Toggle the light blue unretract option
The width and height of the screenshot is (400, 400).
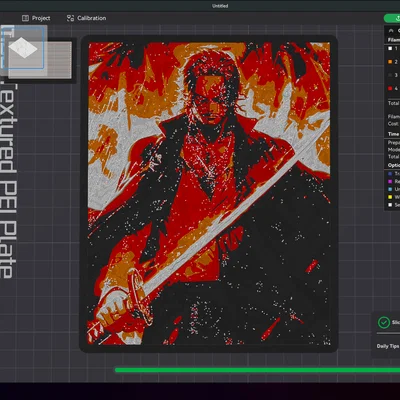coord(390,189)
